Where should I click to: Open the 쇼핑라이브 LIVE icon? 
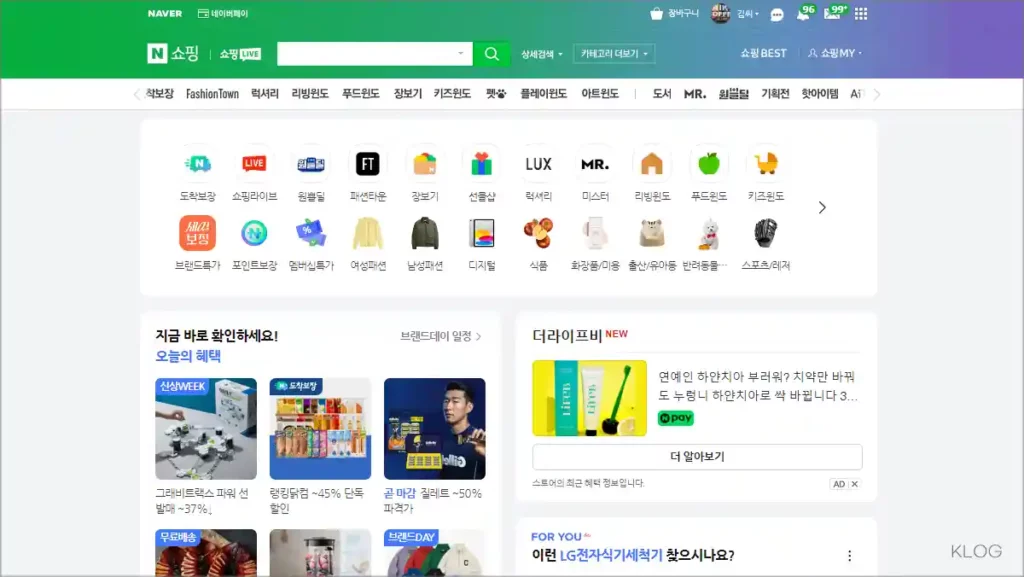(x=254, y=164)
